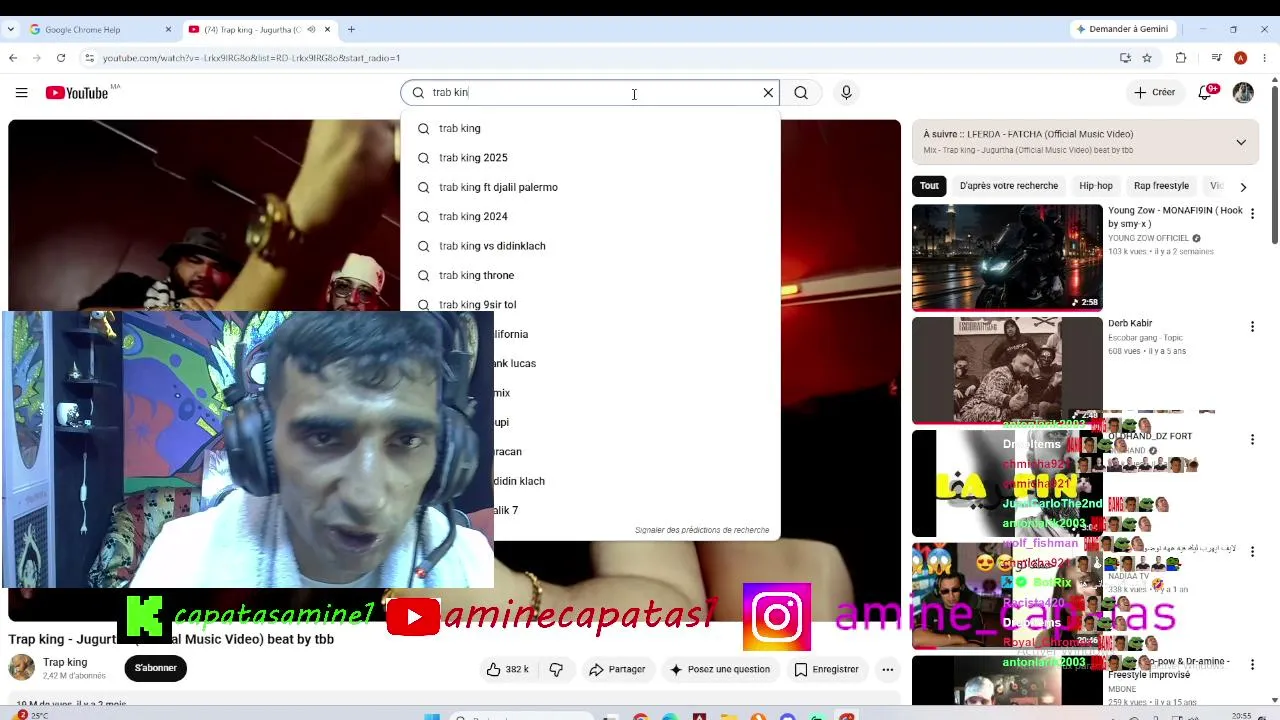Submit search with the magnifier button
Viewport: 1280px width, 720px height.
(801, 93)
